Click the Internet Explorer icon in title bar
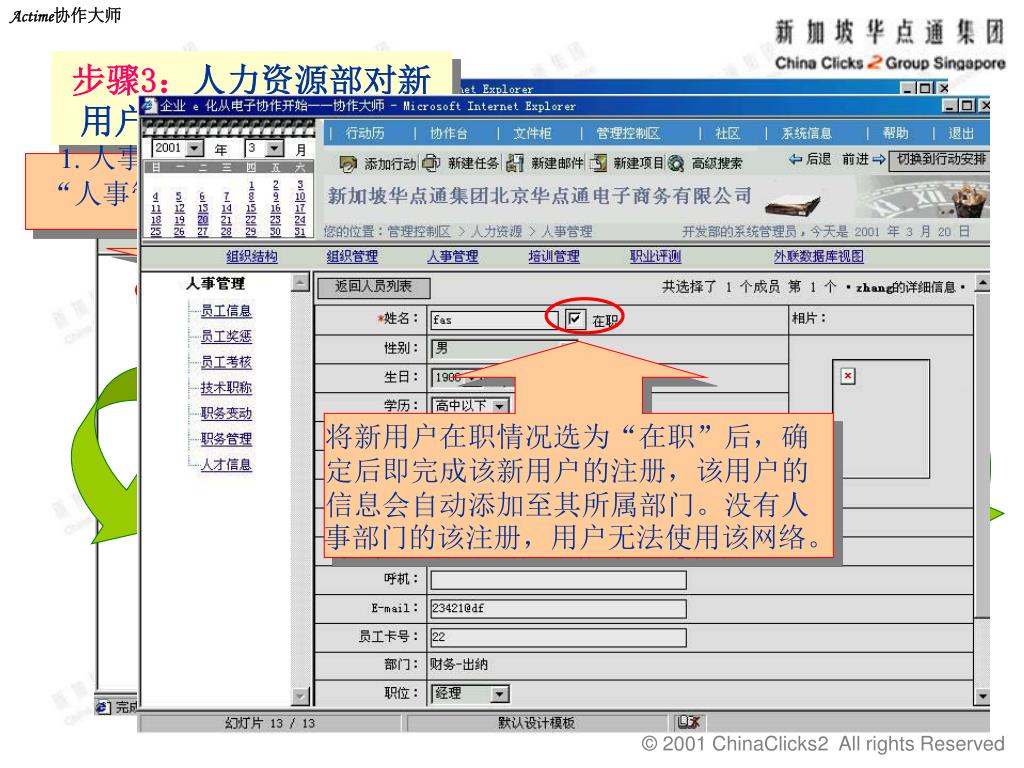This screenshot has width=1024, height=768. point(150,105)
